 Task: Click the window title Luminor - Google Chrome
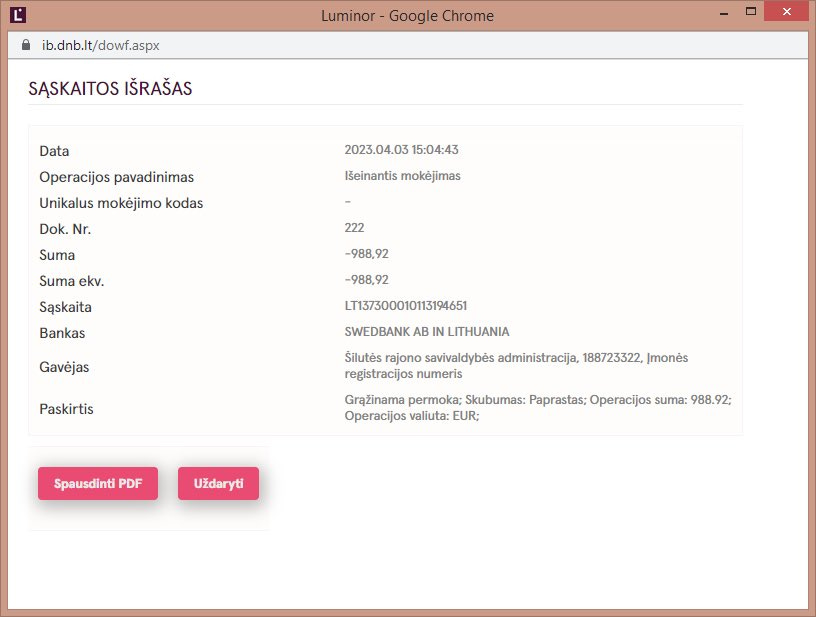(407, 15)
